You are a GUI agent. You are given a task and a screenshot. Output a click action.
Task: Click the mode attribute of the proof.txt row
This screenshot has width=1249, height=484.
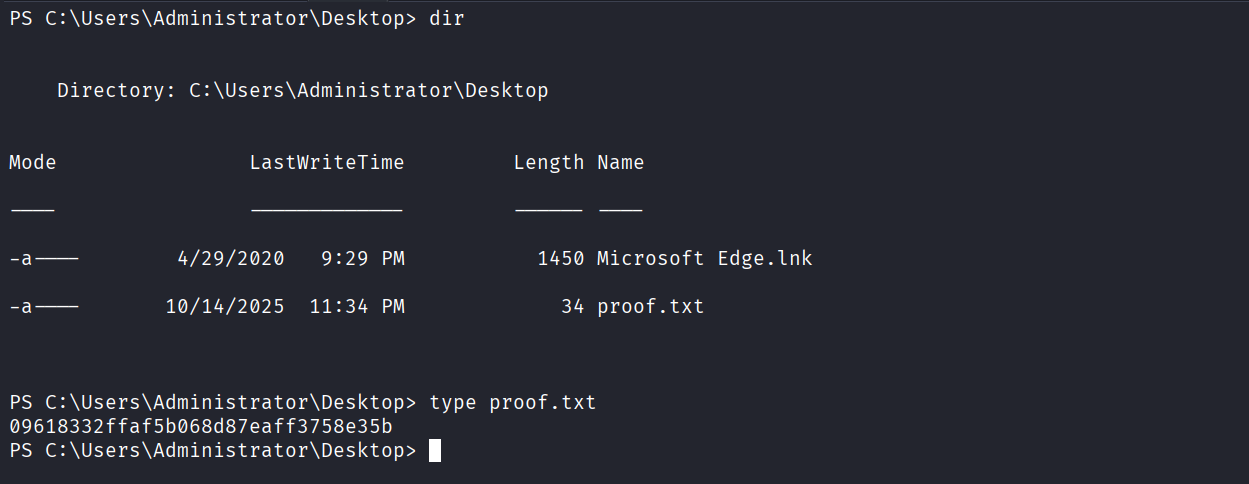click(x=43, y=306)
